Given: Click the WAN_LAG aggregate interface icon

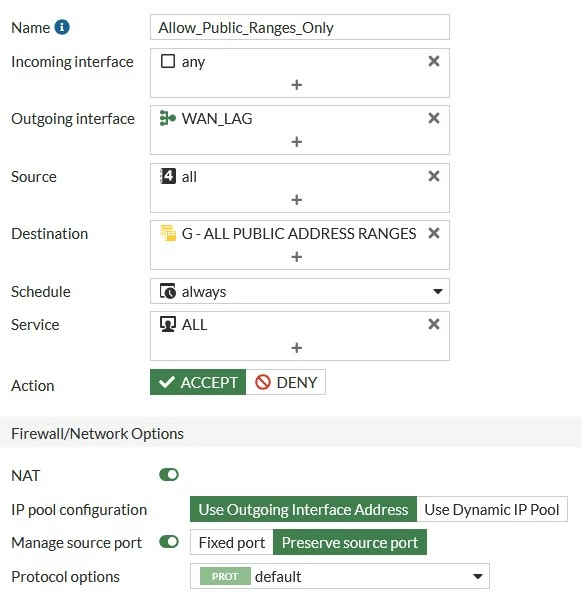Looking at the screenshot, I should (x=168, y=118).
